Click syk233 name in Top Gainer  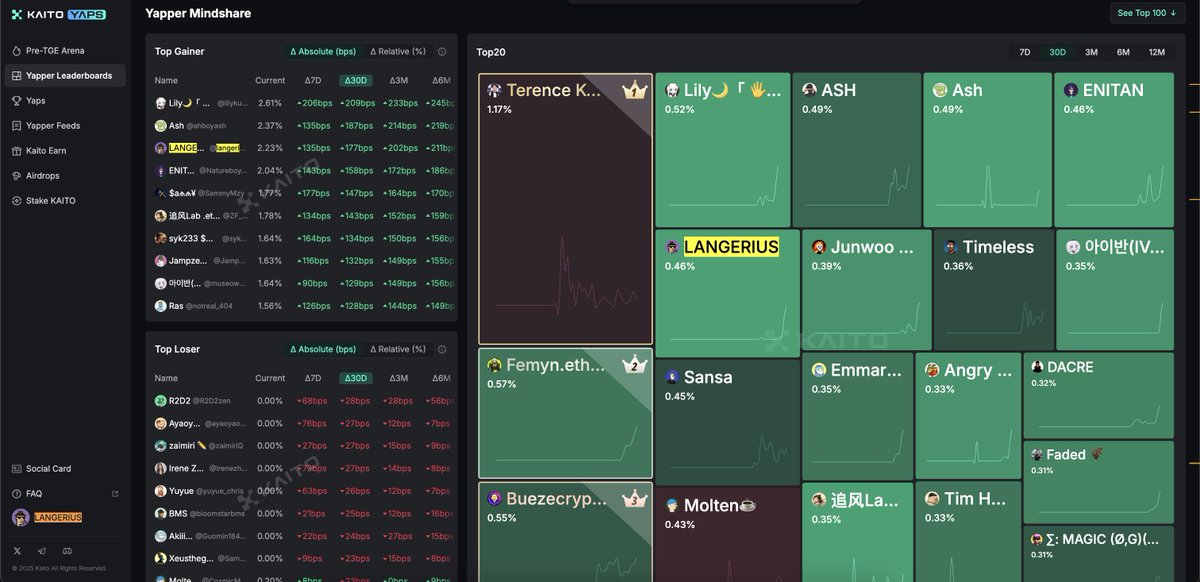click(191, 239)
